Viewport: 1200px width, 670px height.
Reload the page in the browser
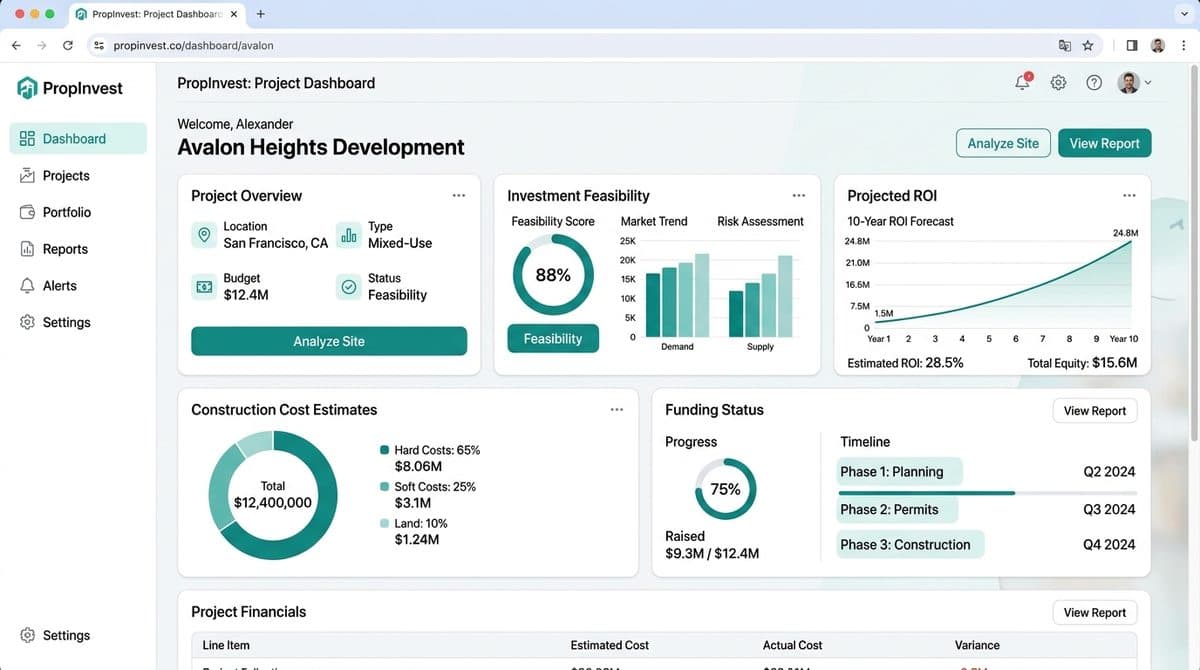point(68,45)
